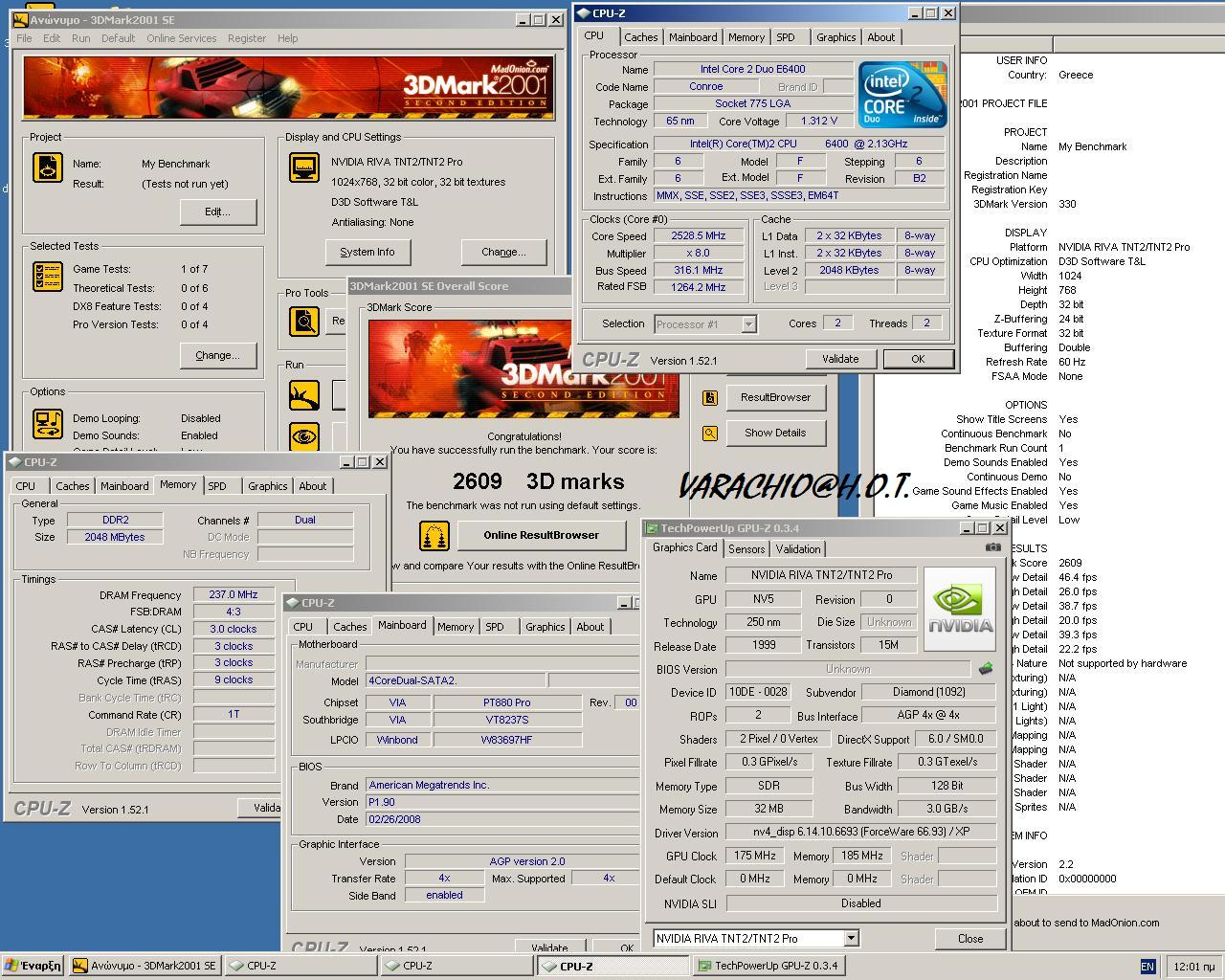Screen dimensions: 1225x980
Task: Open the About tab in the top CPU-Z window
Action: [x=881, y=37]
